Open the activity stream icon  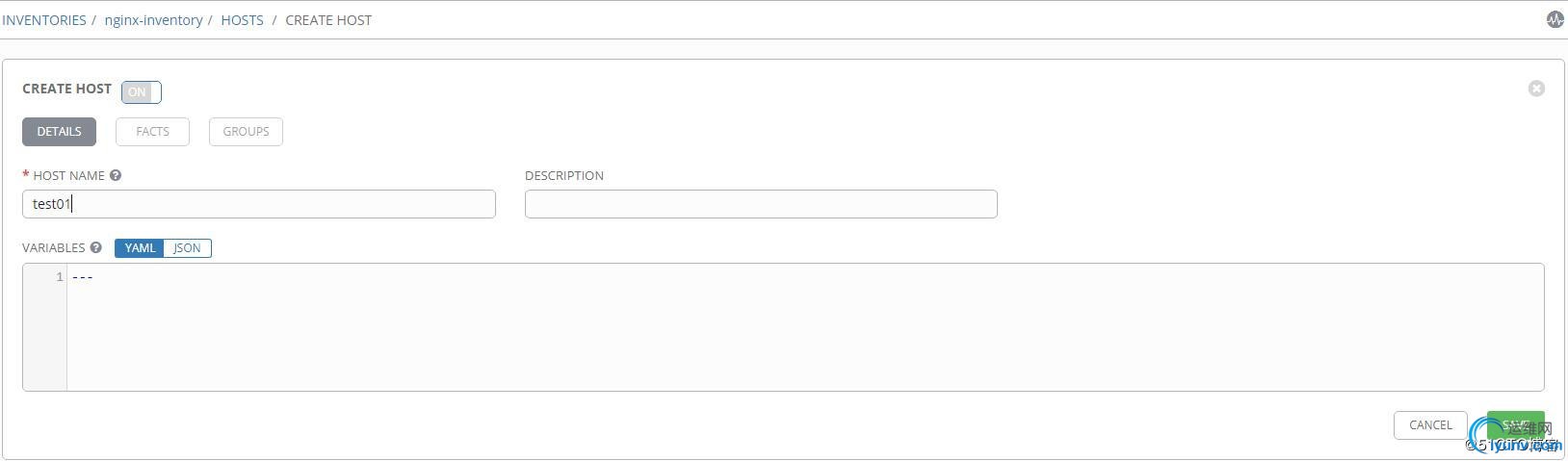pyautogui.click(x=1555, y=19)
